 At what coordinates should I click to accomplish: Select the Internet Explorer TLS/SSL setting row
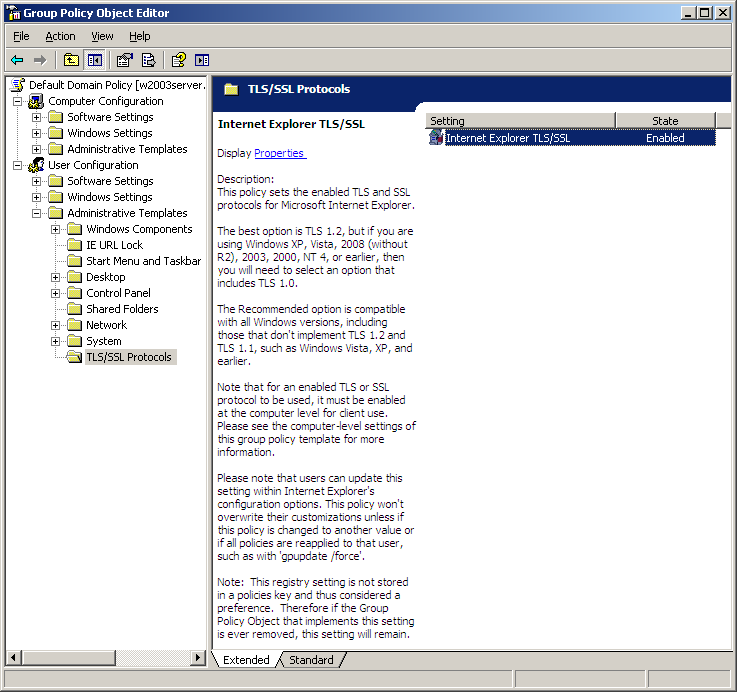(x=572, y=138)
